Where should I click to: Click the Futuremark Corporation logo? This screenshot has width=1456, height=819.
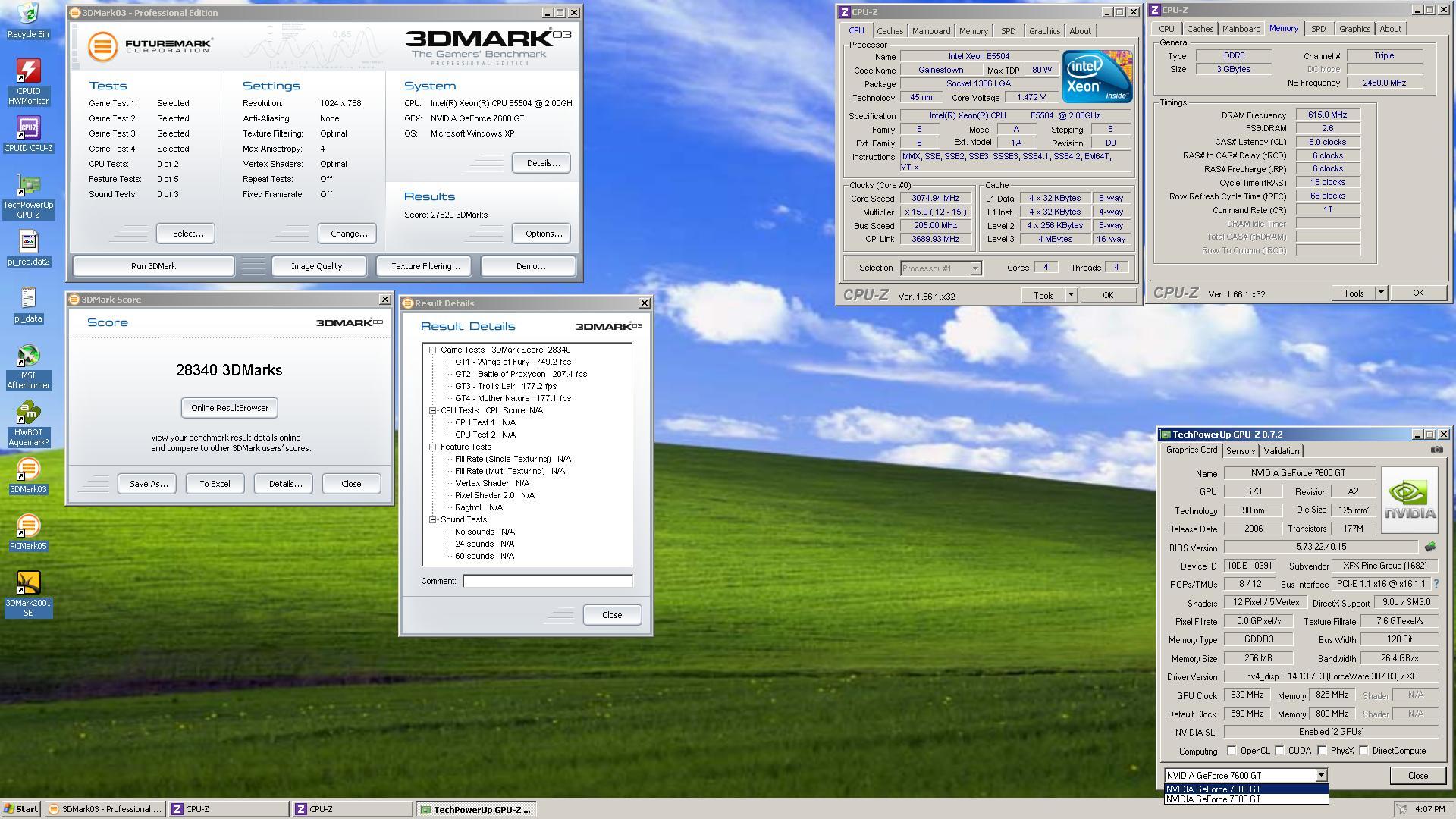149,46
